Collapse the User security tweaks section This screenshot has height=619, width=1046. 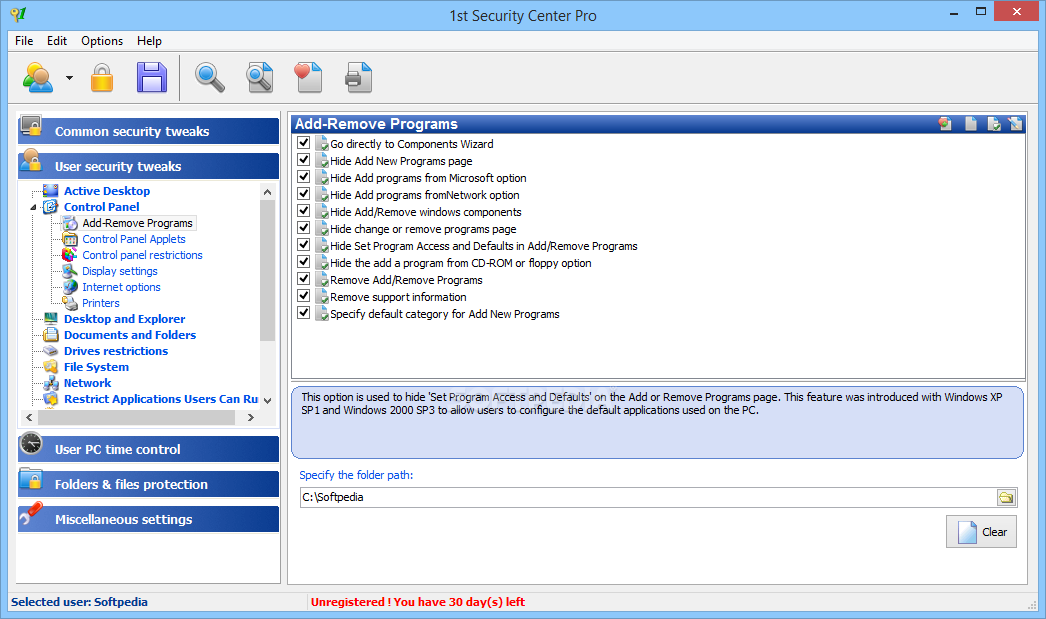pyautogui.click(x=148, y=166)
